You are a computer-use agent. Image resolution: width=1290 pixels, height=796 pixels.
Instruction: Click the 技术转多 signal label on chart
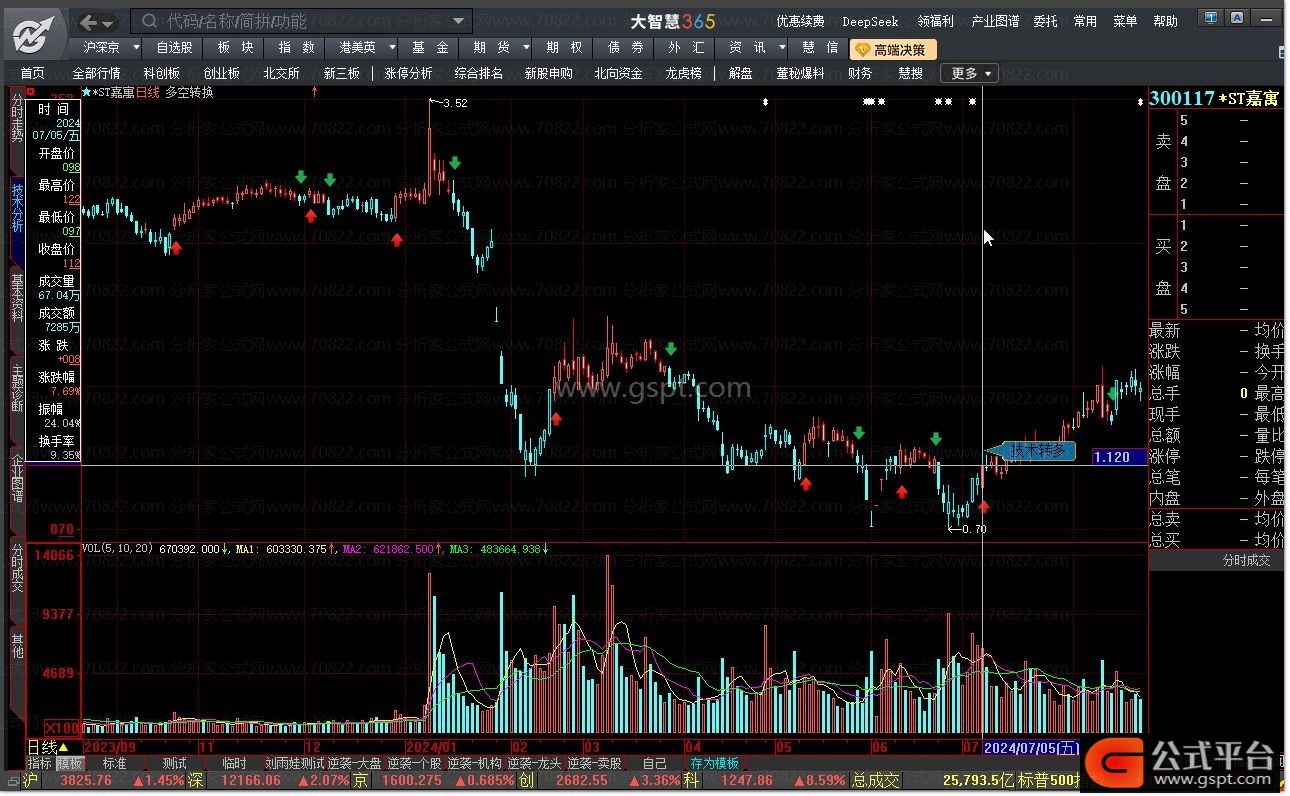point(1036,451)
